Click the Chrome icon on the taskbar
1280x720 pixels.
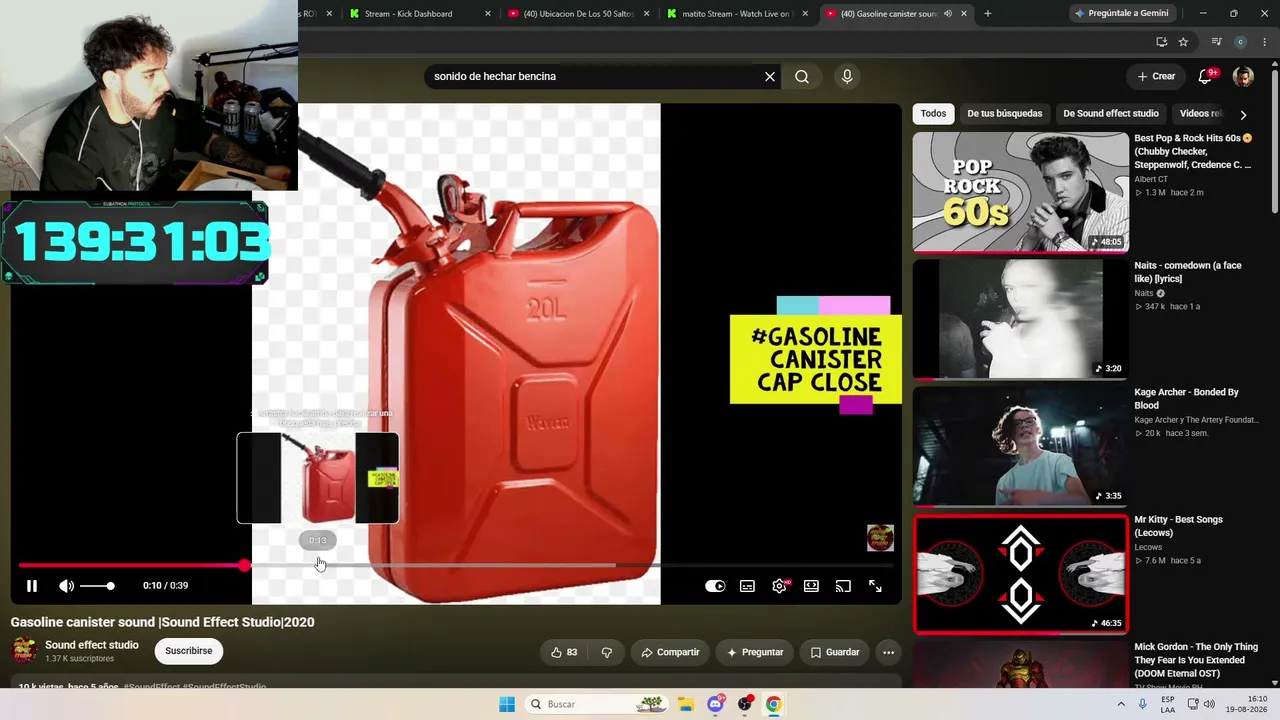point(773,704)
